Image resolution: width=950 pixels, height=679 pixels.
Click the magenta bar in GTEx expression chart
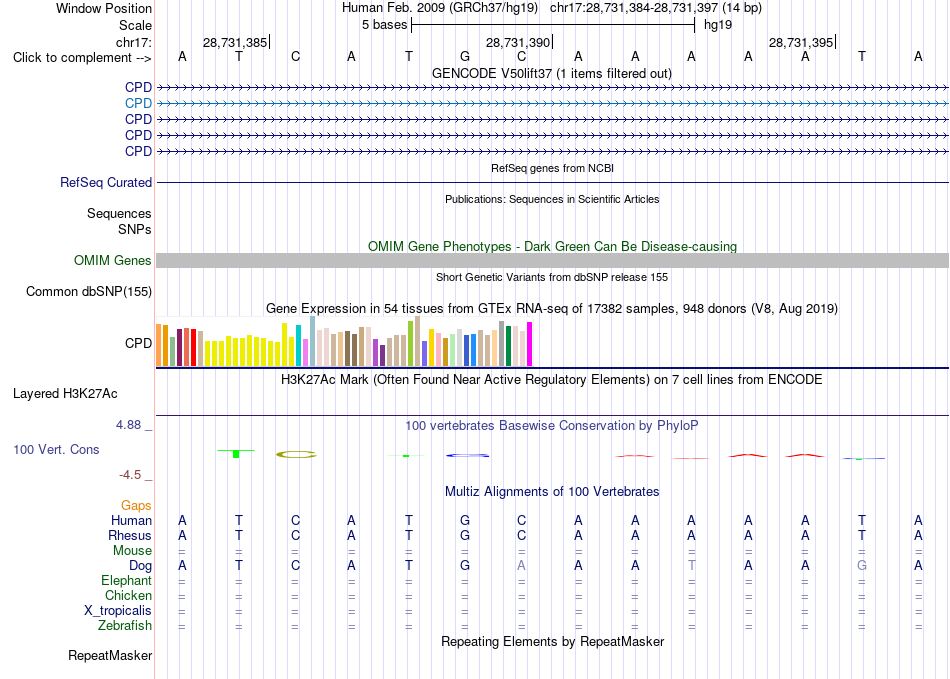(530, 344)
